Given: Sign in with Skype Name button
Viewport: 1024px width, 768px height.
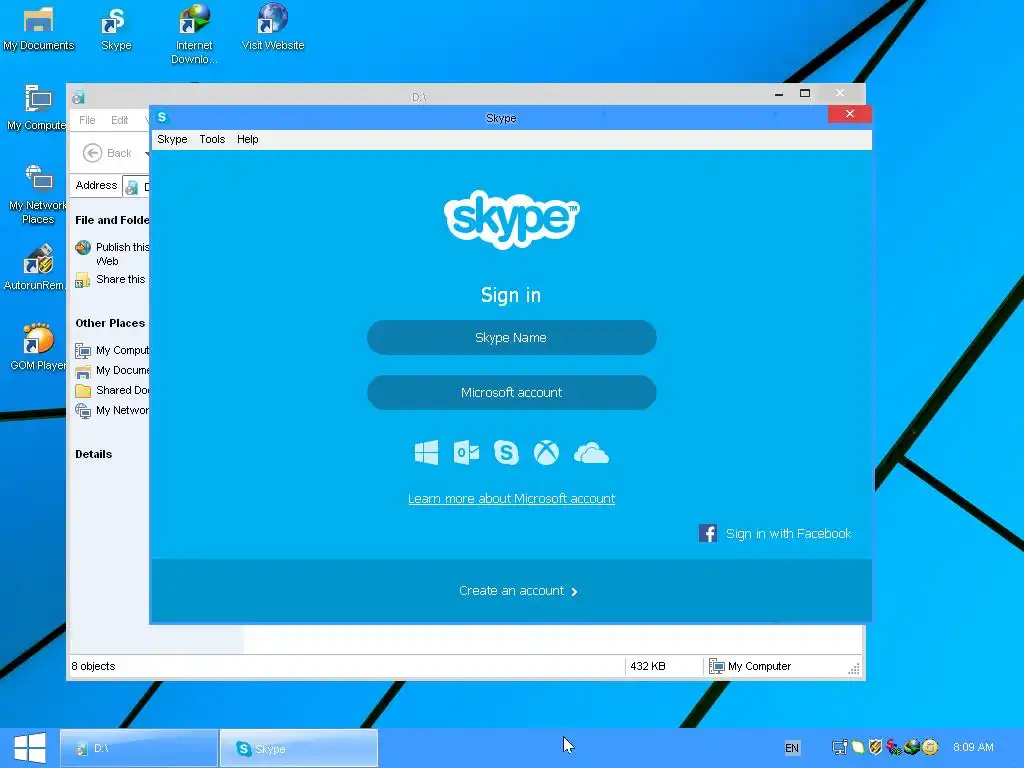Looking at the screenshot, I should 511,338.
